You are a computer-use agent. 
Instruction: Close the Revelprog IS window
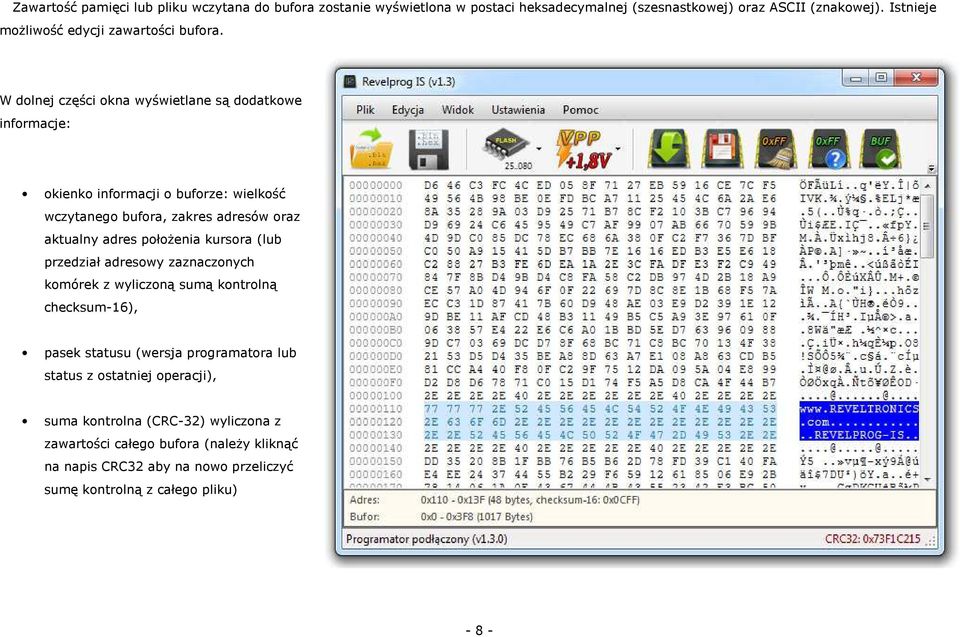point(916,78)
